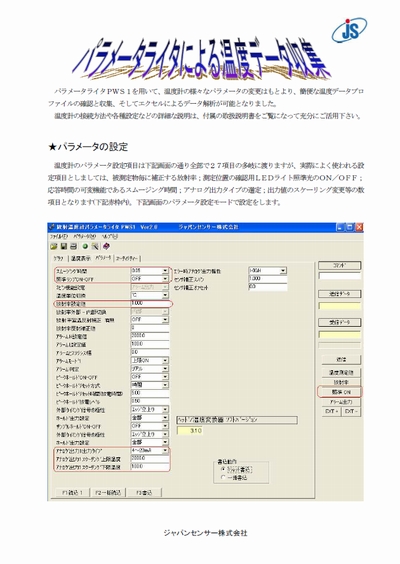Viewport: 400px width, 564px height.
Task: Click the yellow version field showing 3.10
Action: 190,431
